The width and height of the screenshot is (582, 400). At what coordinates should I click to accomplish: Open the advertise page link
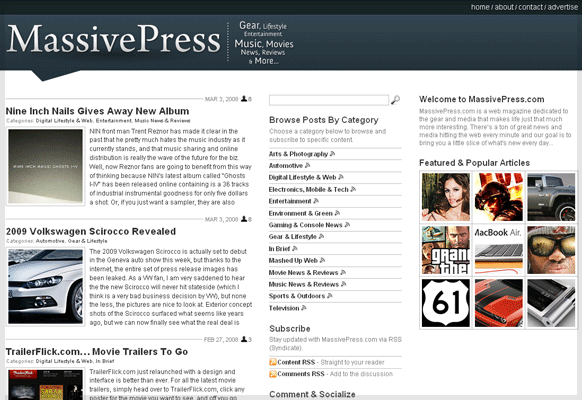point(562,7)
